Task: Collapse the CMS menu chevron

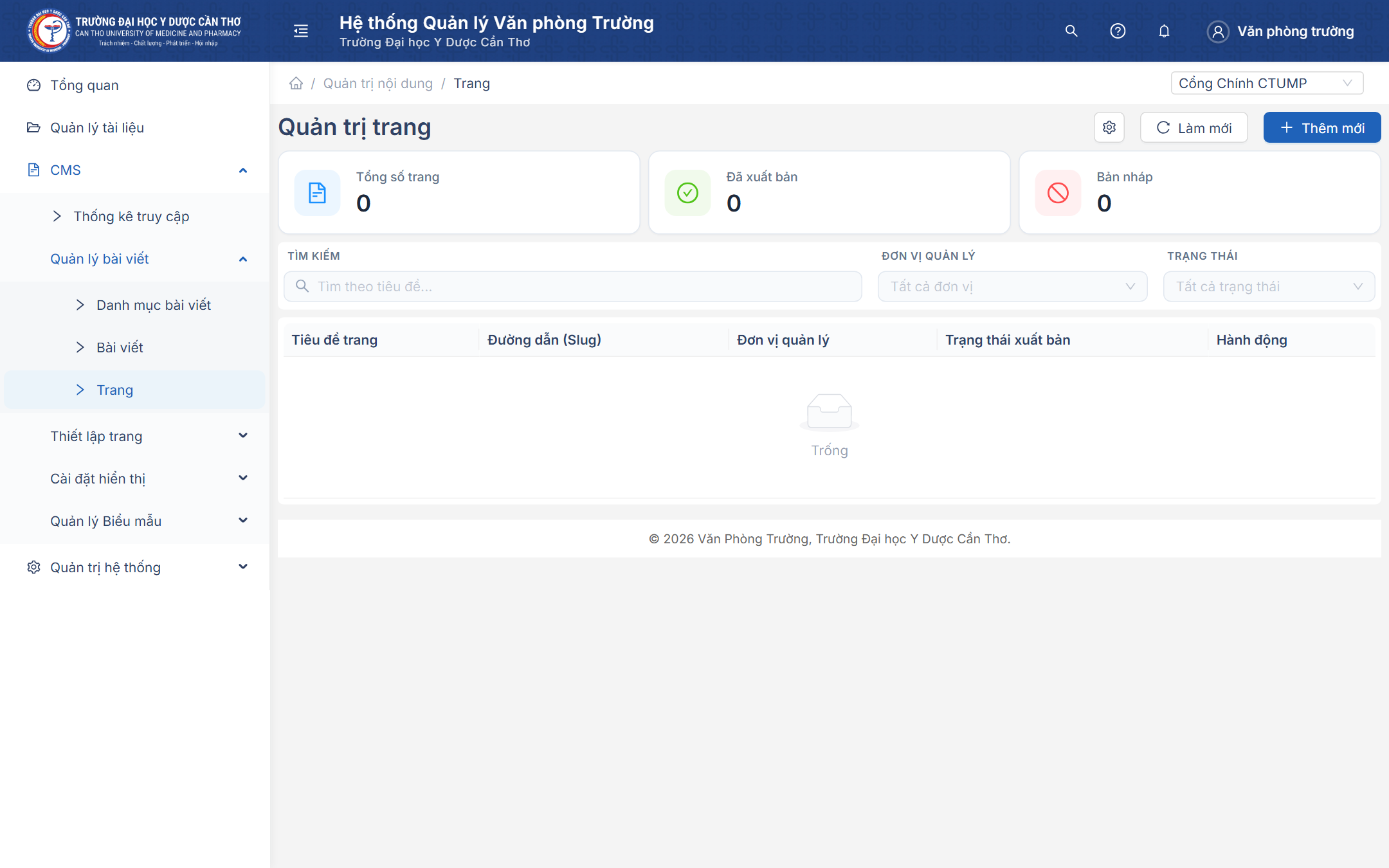Action: point(243,170)
